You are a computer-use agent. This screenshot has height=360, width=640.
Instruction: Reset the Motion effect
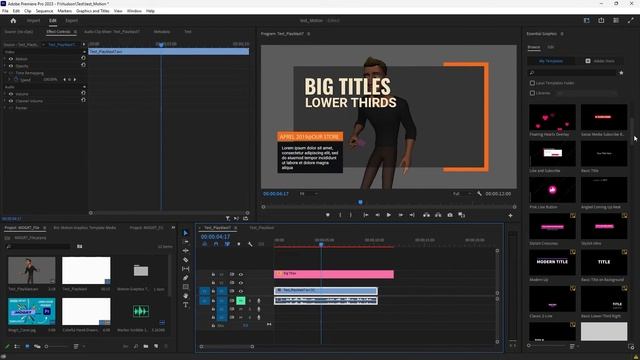83,58
